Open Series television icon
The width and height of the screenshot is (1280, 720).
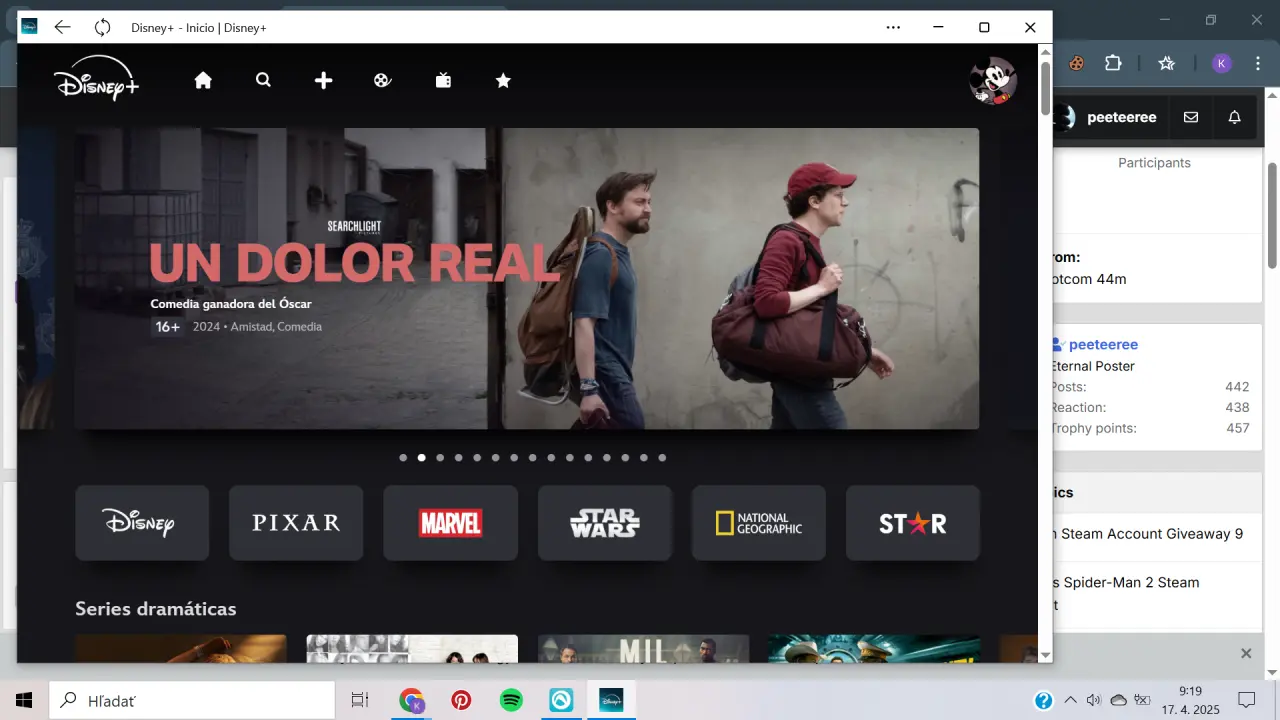point(443,80)
